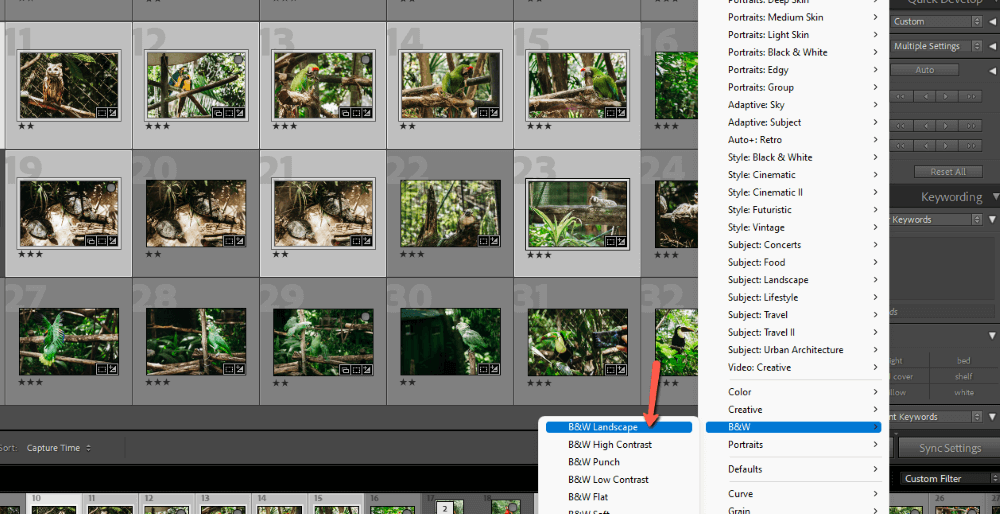The image size is (1000, 514).
Task: Click the develop adjustments badge on photo 13
Action: (367, 113)
